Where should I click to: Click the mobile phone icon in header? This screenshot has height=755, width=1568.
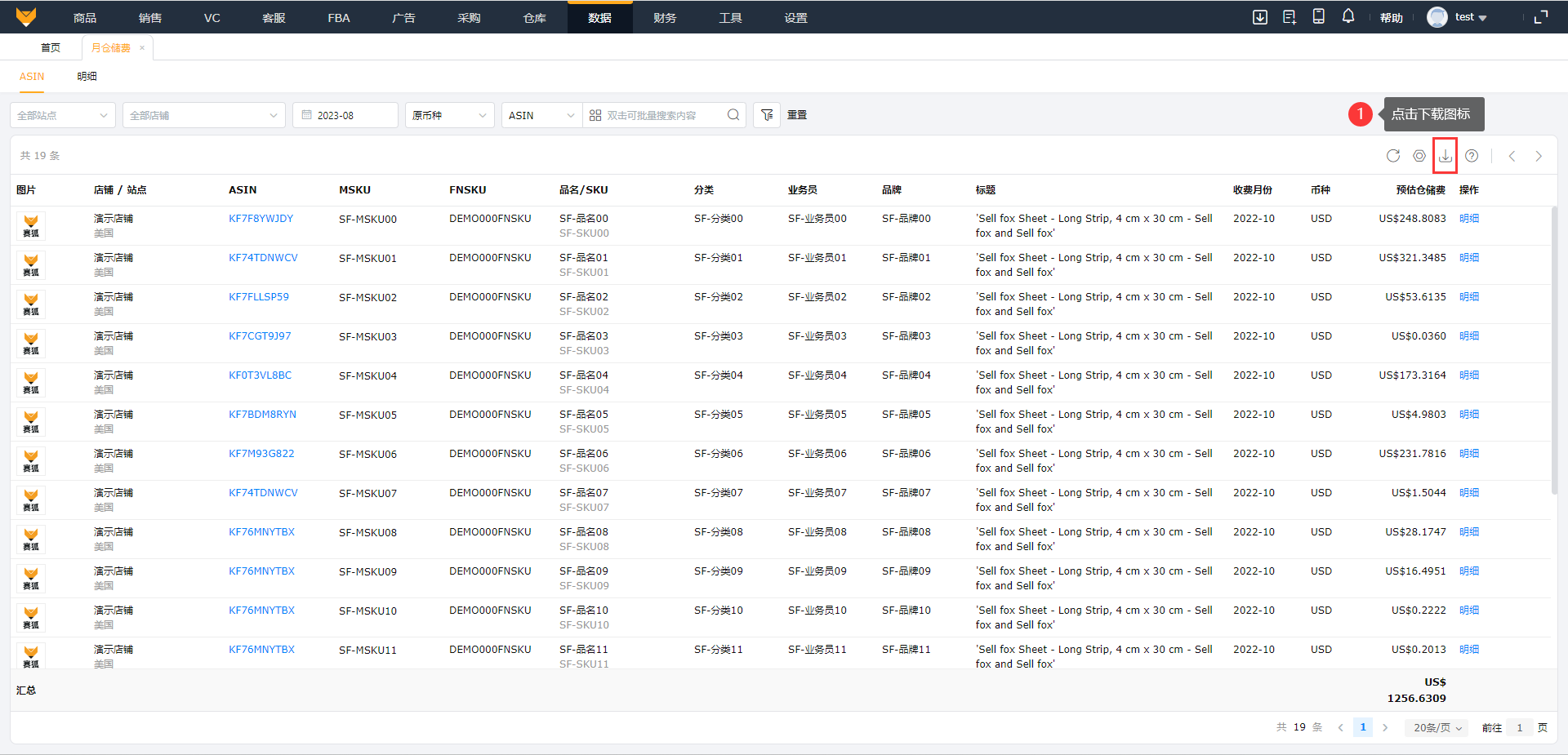1318,17
